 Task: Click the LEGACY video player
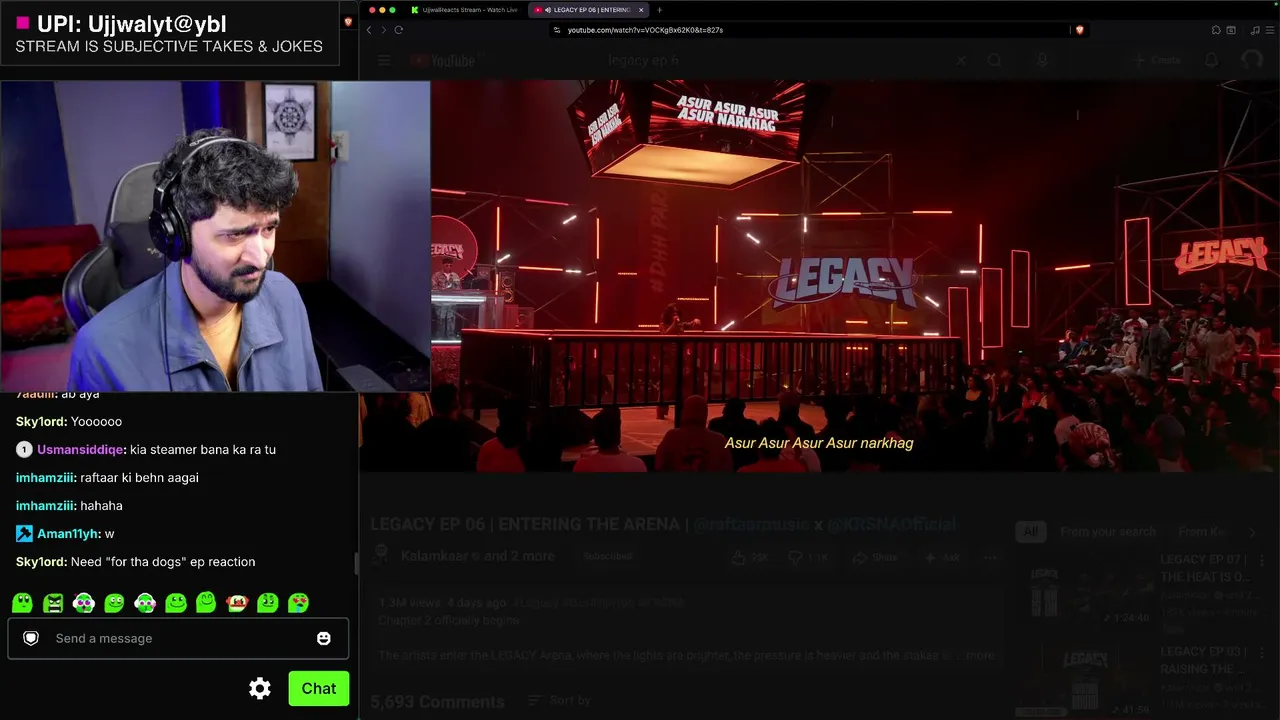819,276
